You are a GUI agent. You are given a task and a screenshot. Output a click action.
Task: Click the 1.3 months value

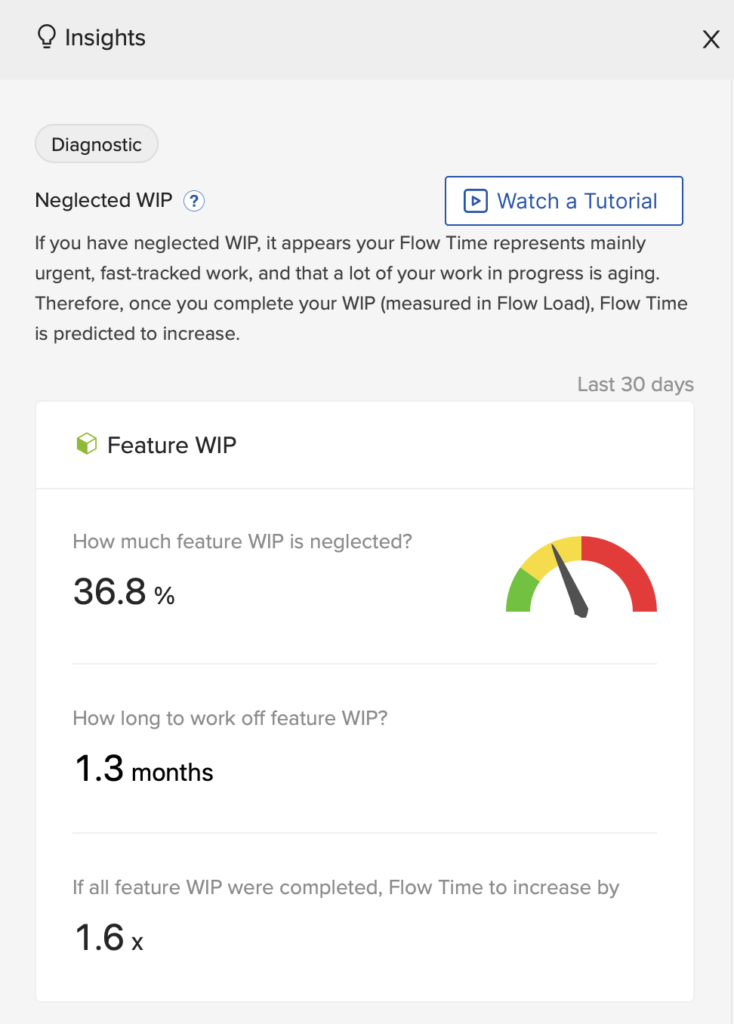(x=144, y=769)
